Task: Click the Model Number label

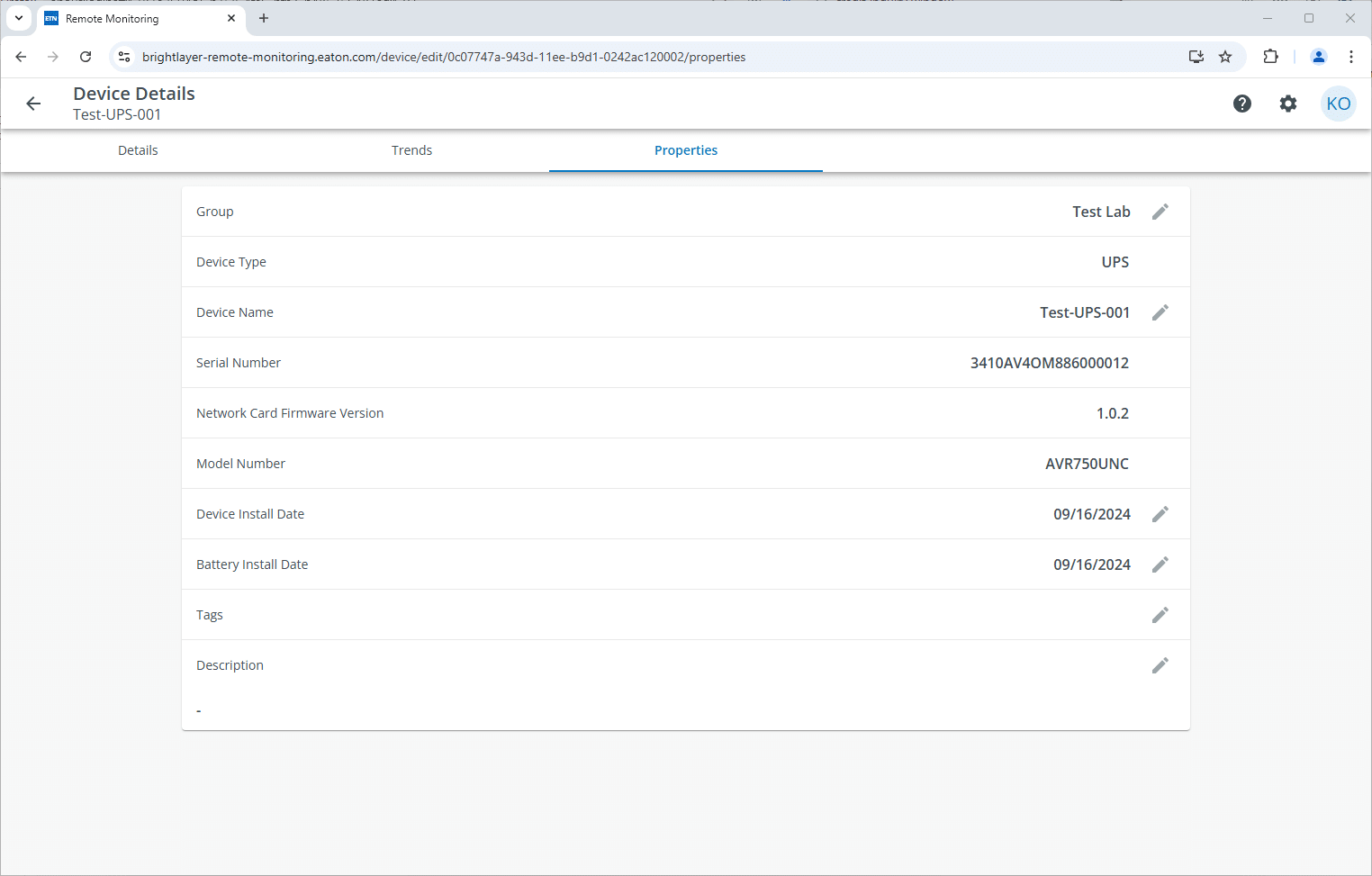Action: tap(240, 464)
